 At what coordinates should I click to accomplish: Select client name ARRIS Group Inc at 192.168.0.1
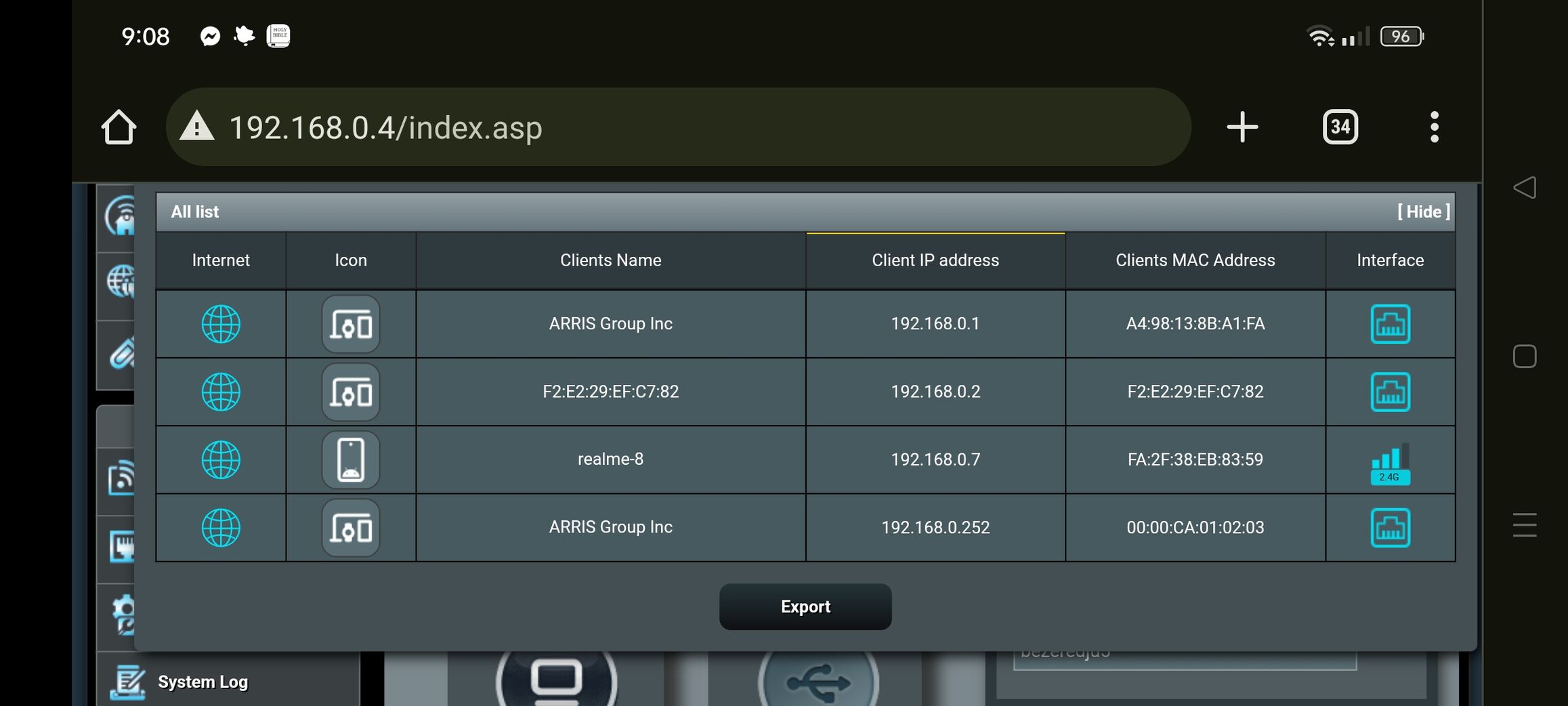click(x=610, y=323)
